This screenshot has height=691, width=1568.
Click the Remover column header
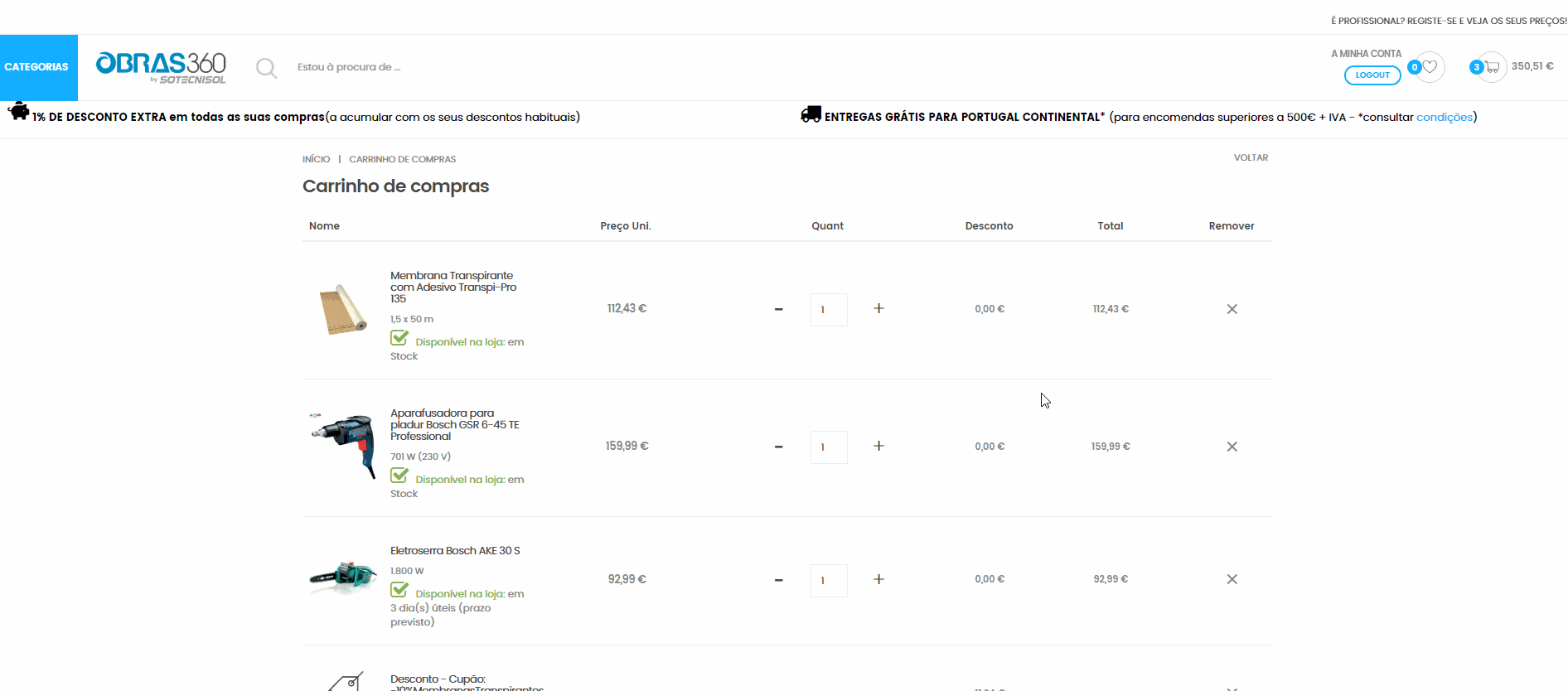tap(1232, 226)
